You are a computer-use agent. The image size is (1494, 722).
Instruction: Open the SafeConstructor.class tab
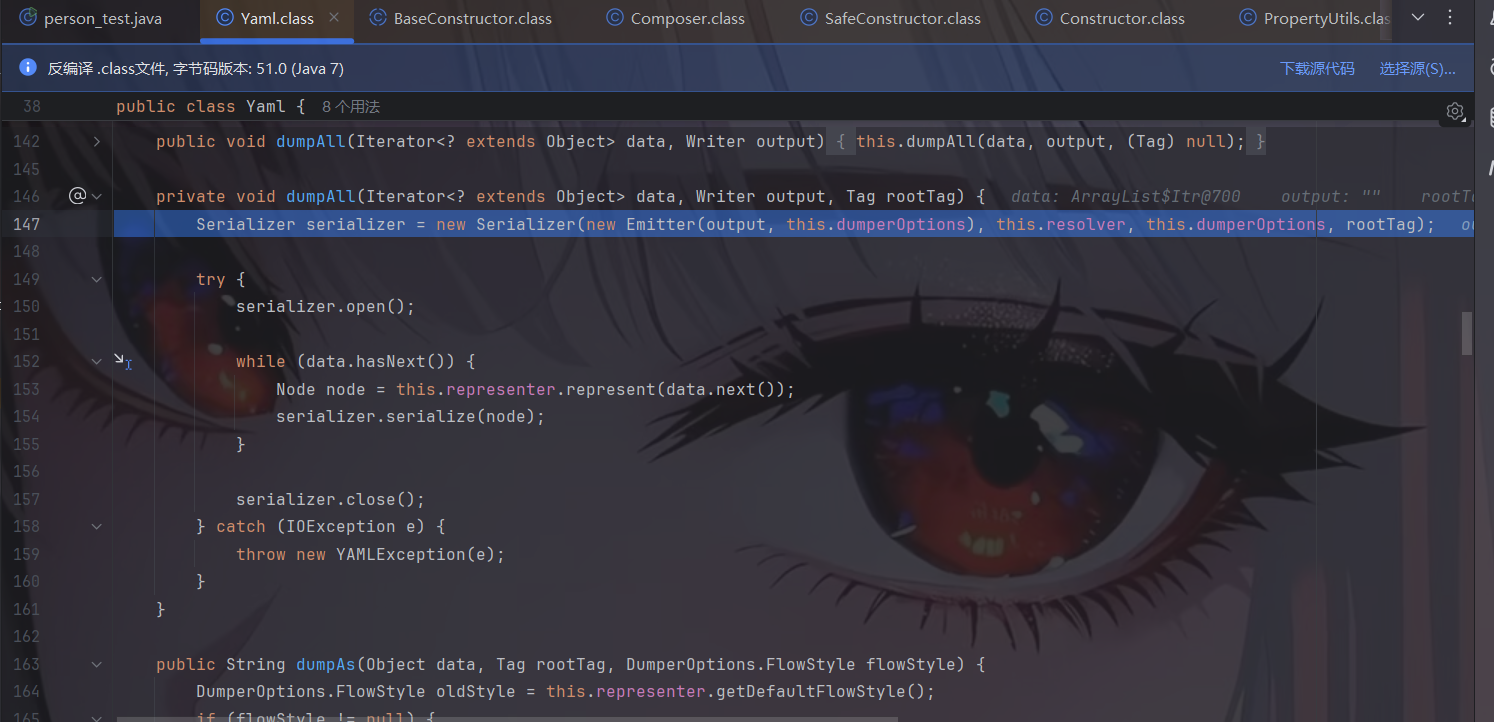point(890,18)
